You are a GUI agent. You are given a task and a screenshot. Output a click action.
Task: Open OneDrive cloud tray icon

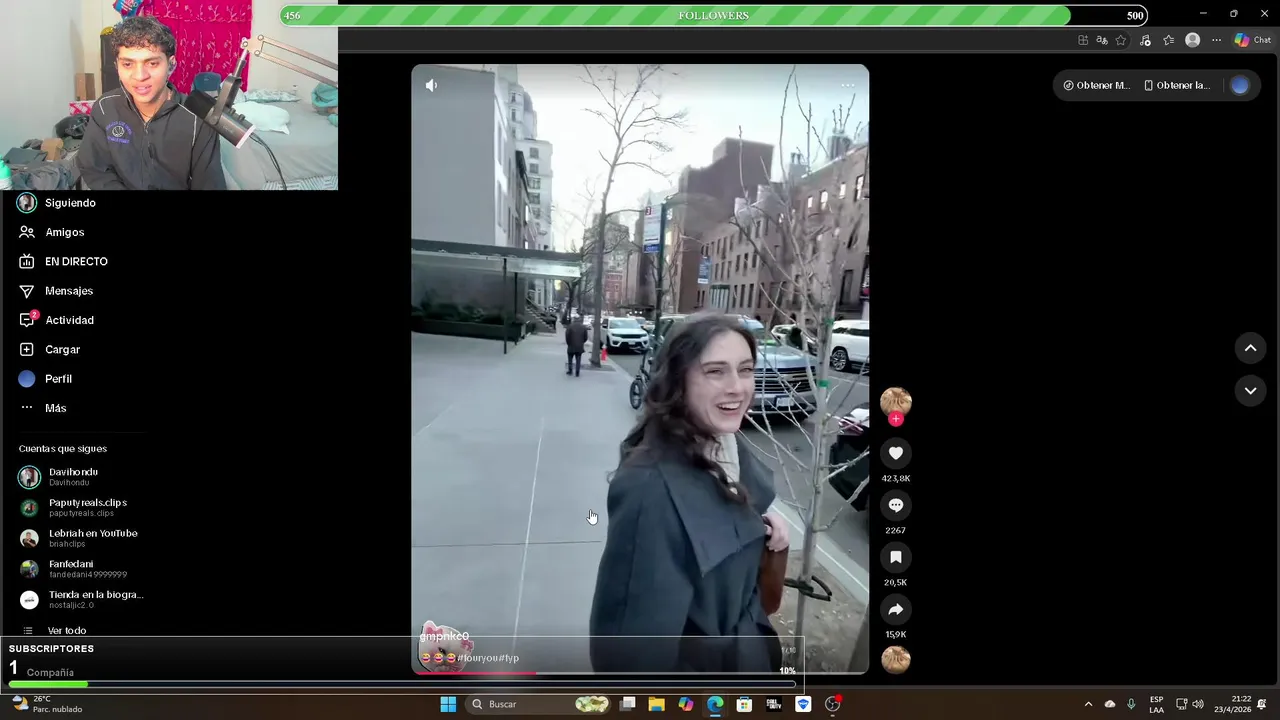1110,704
